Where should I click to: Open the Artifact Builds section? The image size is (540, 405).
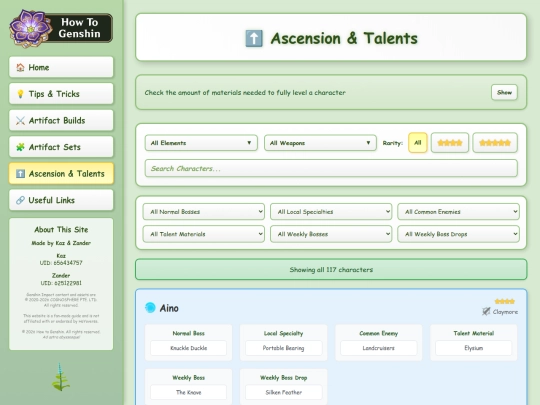point(61,121)
